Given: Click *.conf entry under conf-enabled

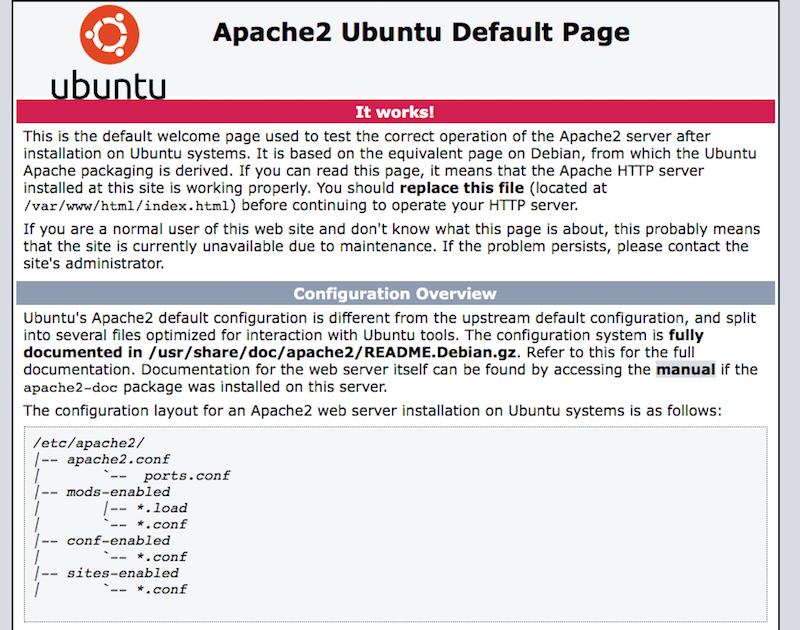Looking at the screenshot, I should (x=162, y=557).
